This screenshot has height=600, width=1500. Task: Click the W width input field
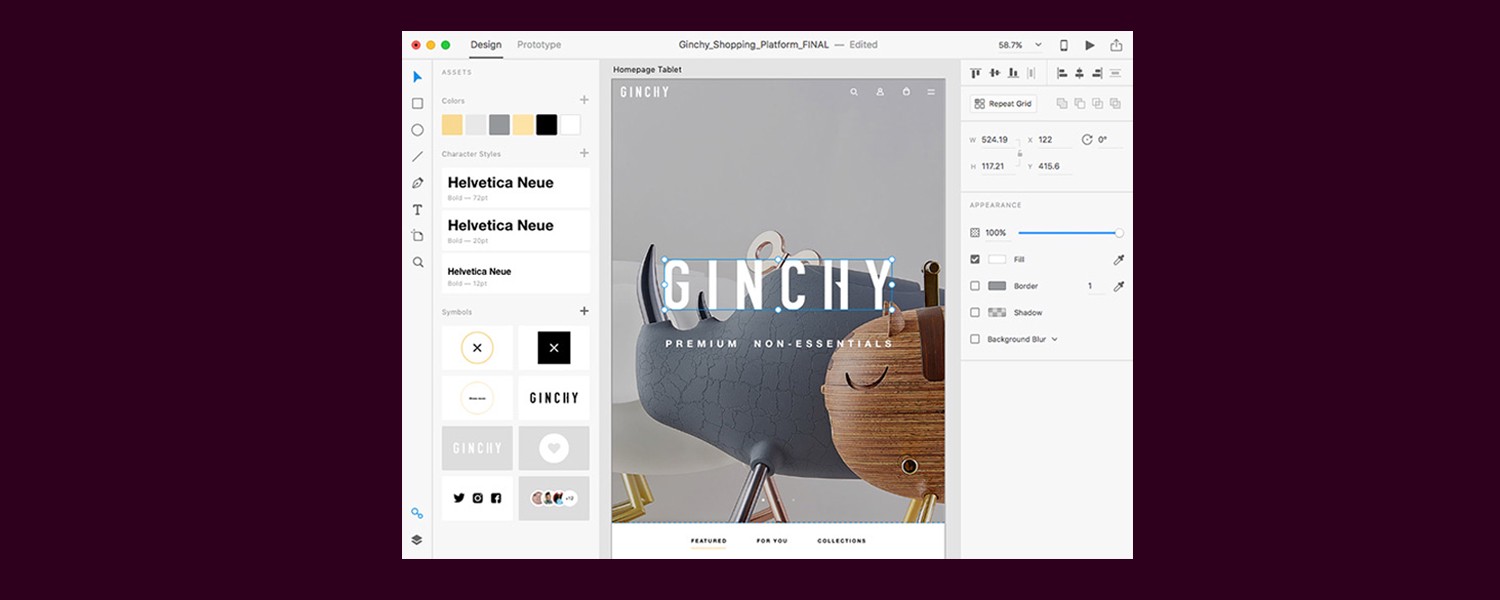[993, 139]
